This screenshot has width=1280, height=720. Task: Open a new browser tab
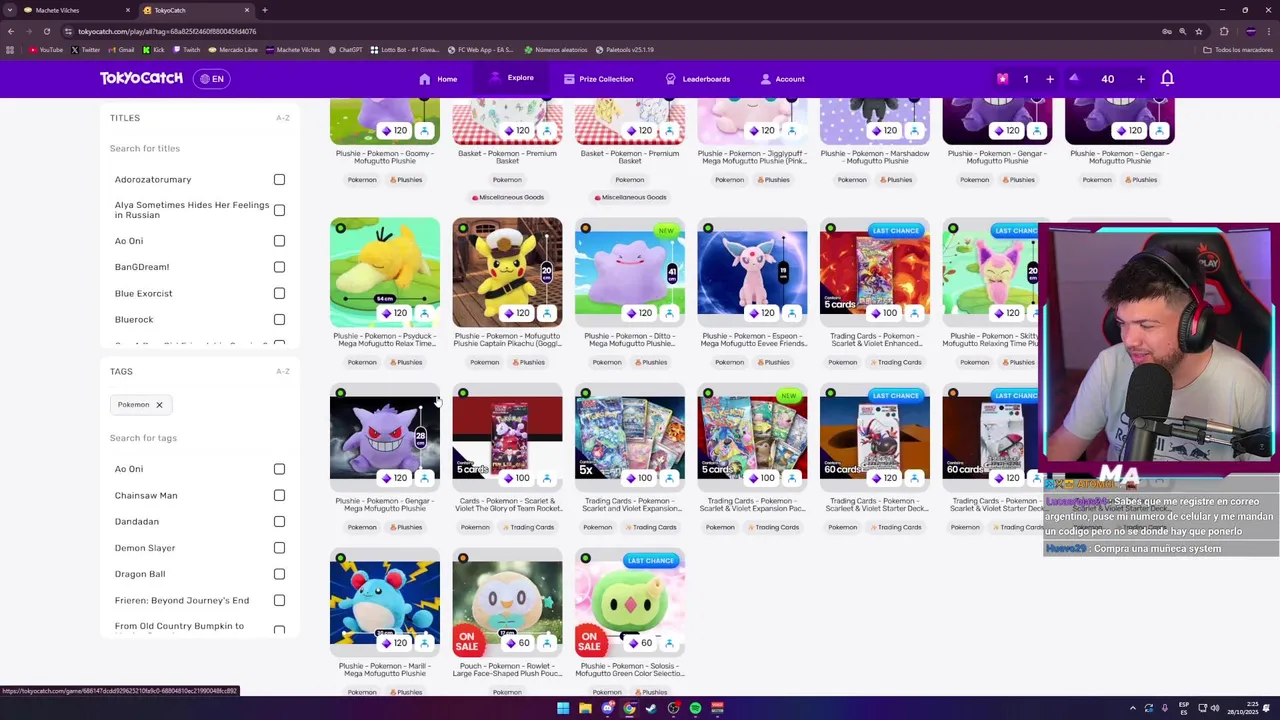click(264, 10)
